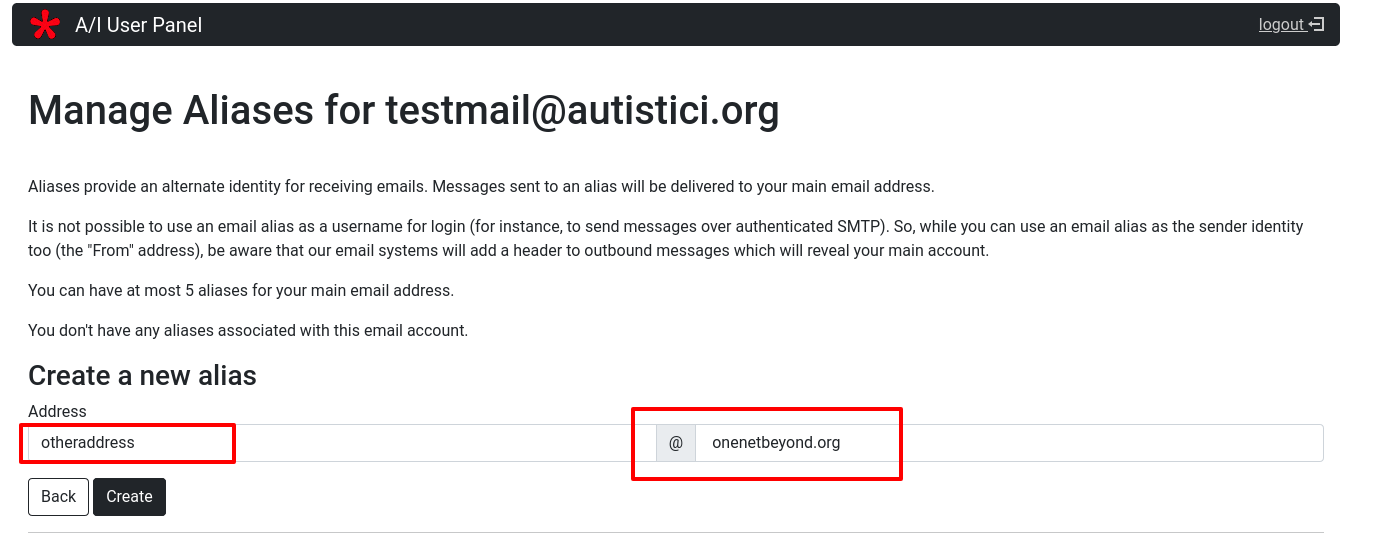Click the @ symbol addon box
The image size is (1374, 548).
(x=676, y=443)
